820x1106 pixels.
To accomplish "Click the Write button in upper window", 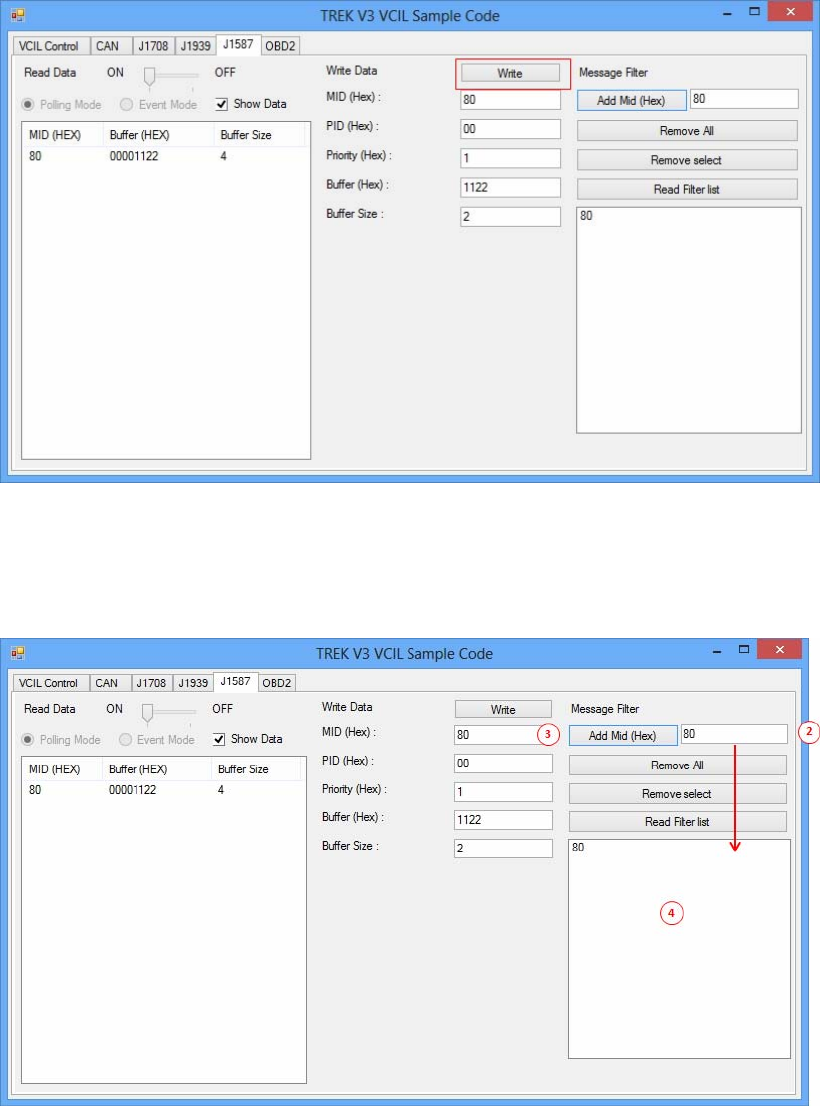I will pos(510,73).
